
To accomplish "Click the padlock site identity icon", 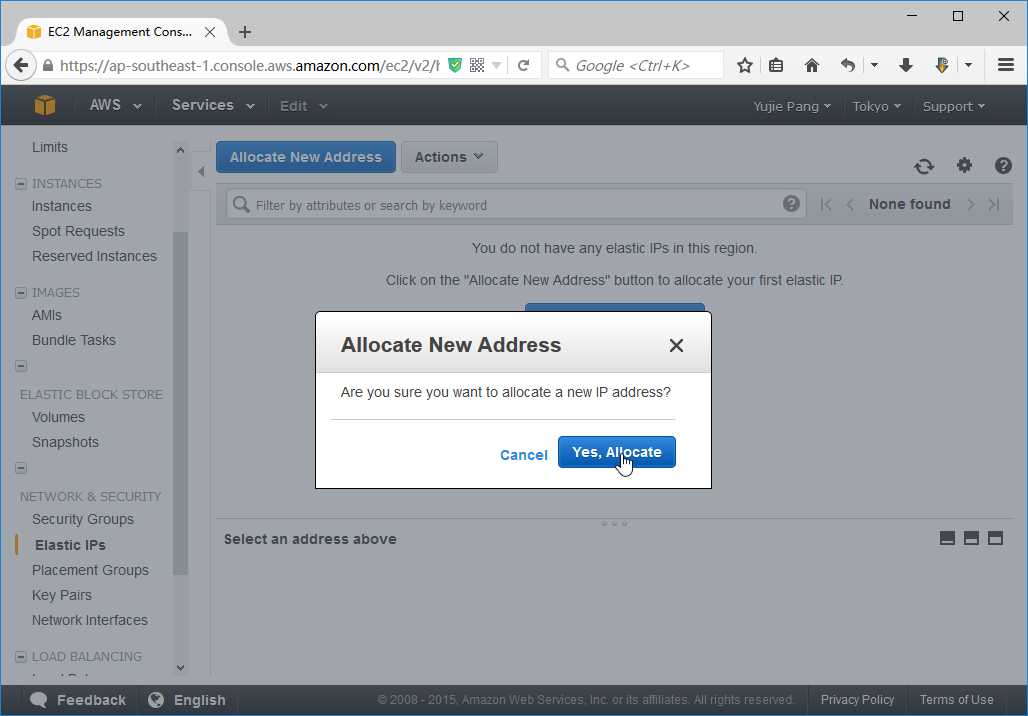I will [x=48, y=66].
